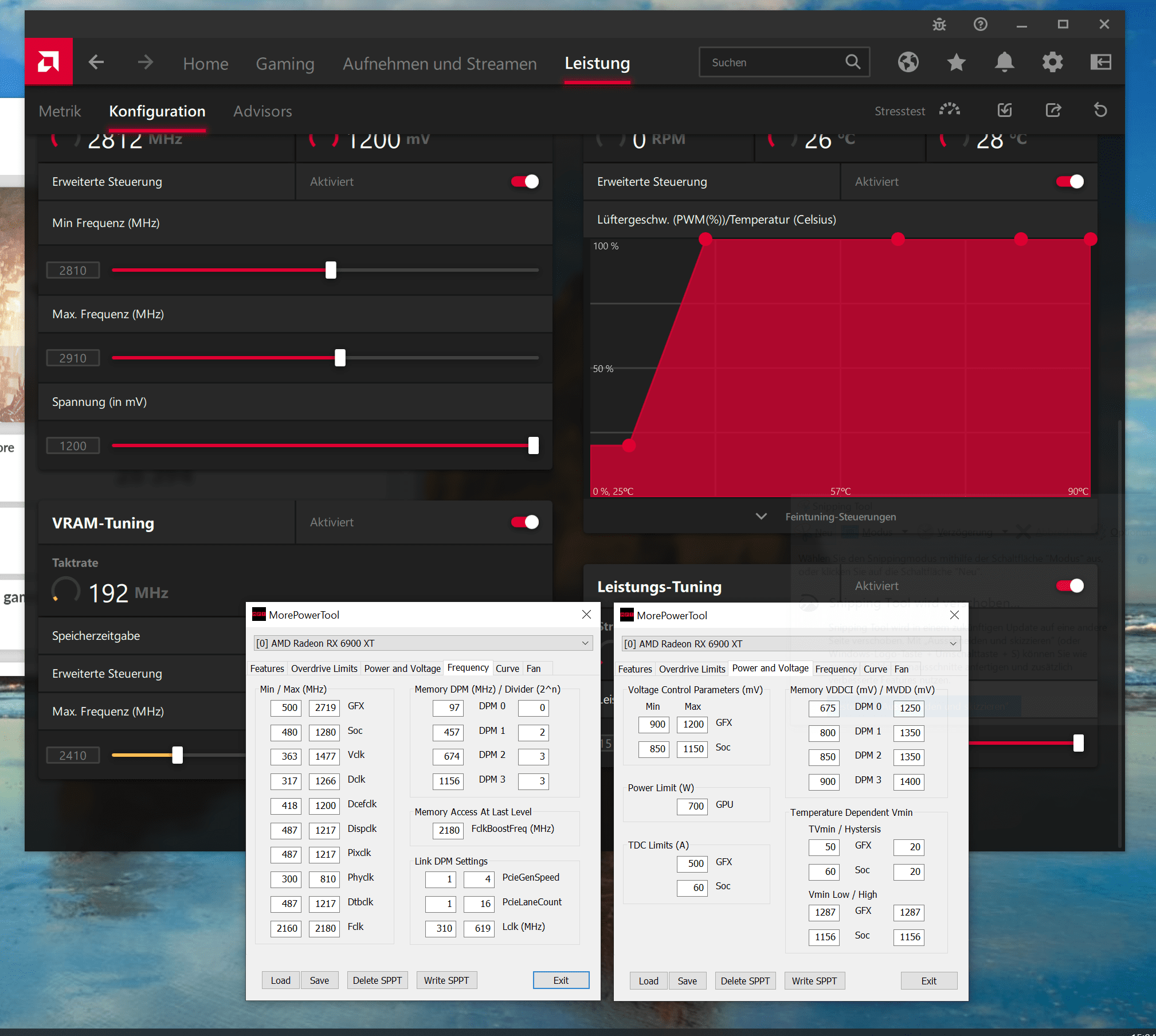Click lowest fan curve point near 25°C
1156x1036 pixels.
pos(629,445)
